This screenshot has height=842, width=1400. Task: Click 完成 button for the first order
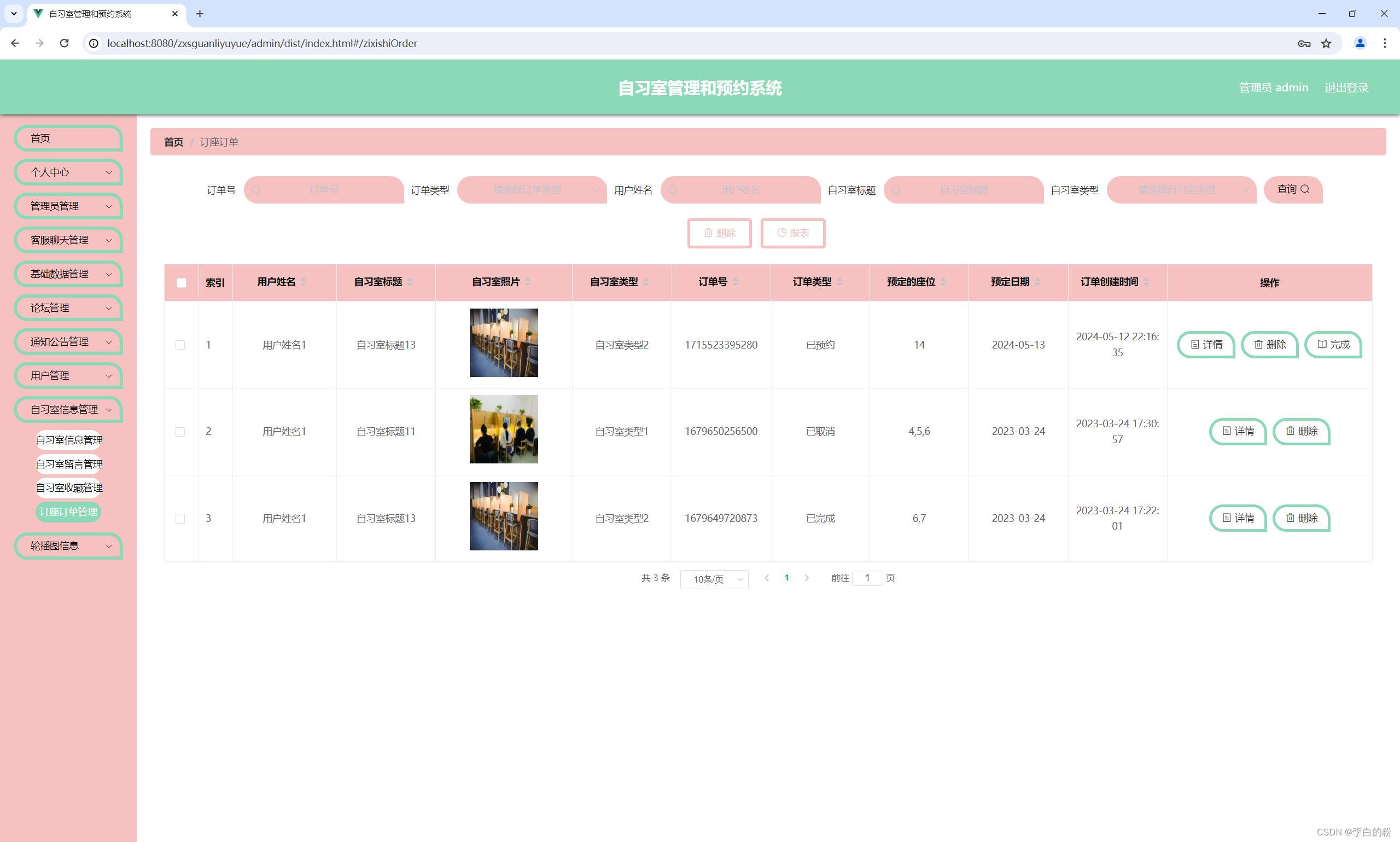1333,345
